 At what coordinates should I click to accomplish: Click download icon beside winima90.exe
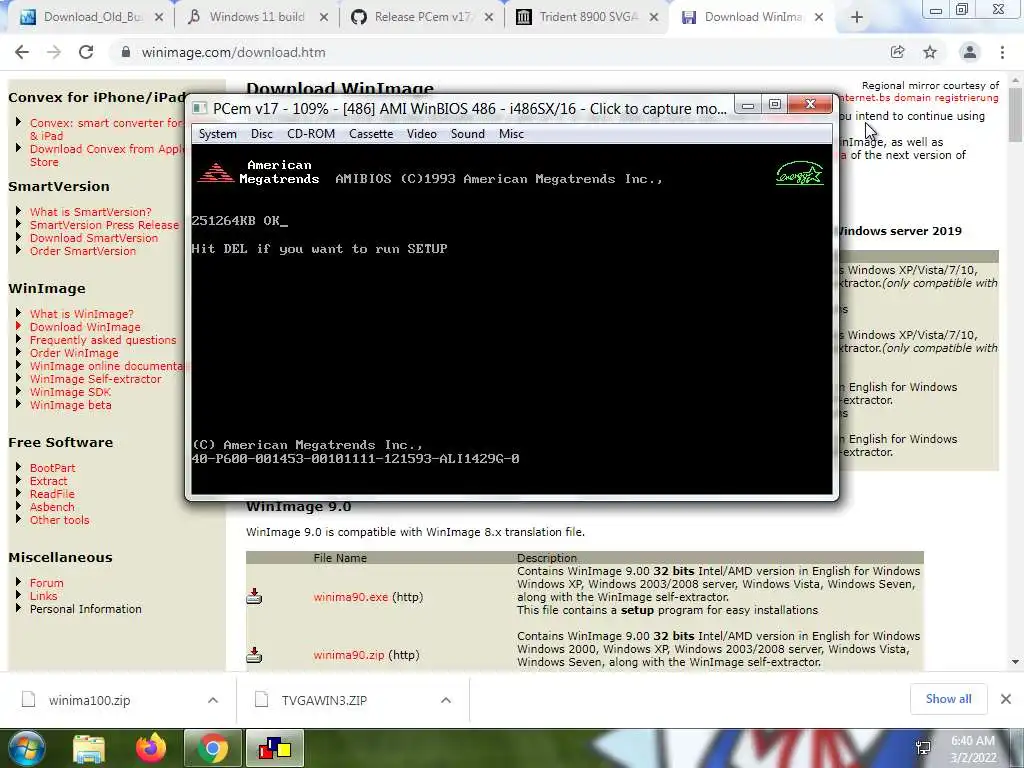click(254, 596)
